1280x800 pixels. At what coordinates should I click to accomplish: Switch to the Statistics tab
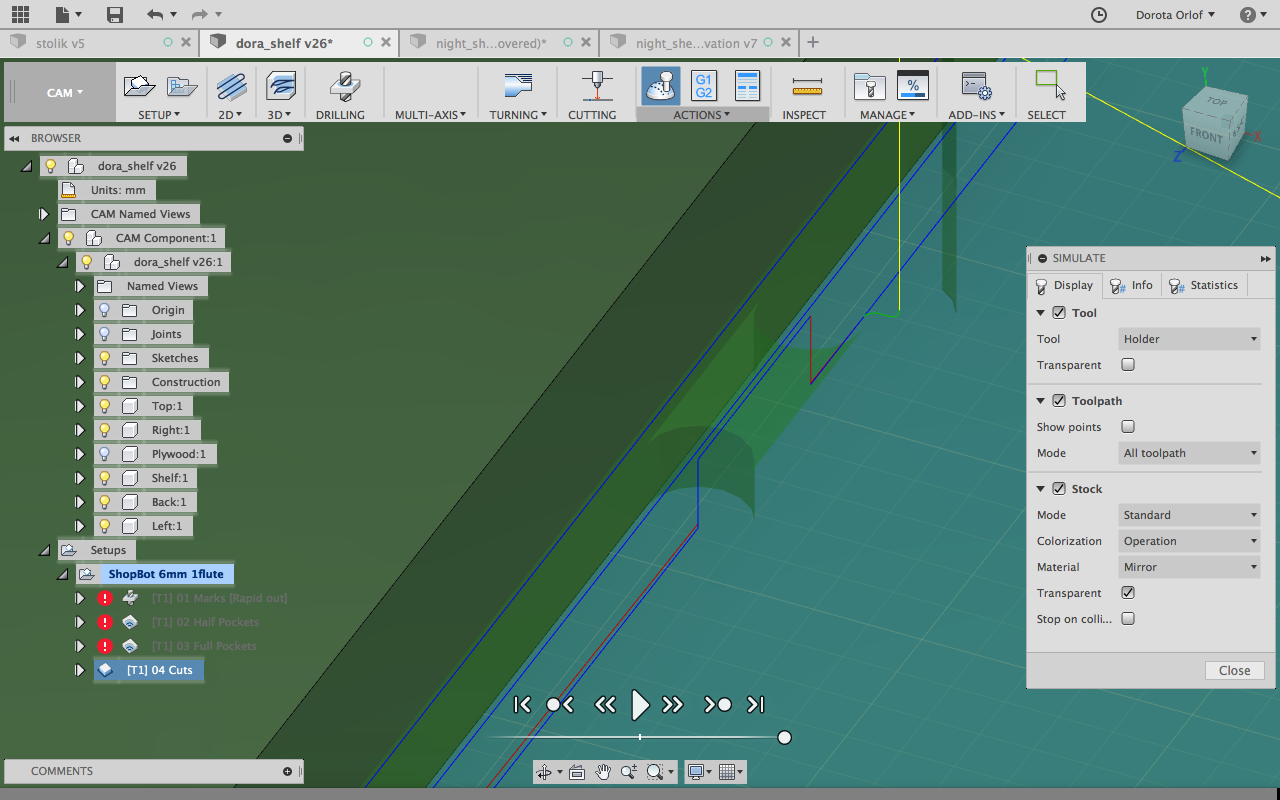pyautogui.click(x=1204, y=286)
